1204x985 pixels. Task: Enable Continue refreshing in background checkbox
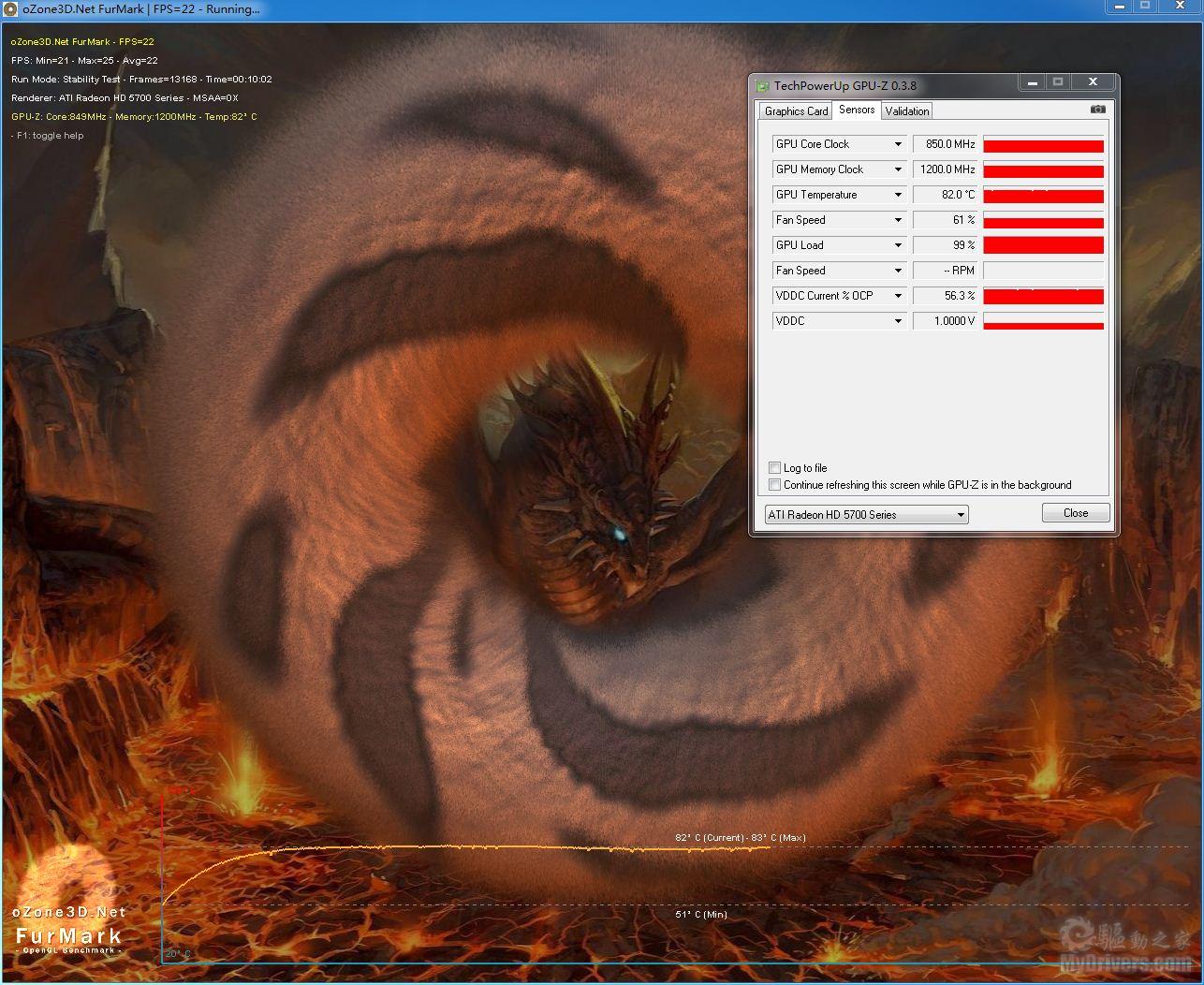click(x=774, y=485)
